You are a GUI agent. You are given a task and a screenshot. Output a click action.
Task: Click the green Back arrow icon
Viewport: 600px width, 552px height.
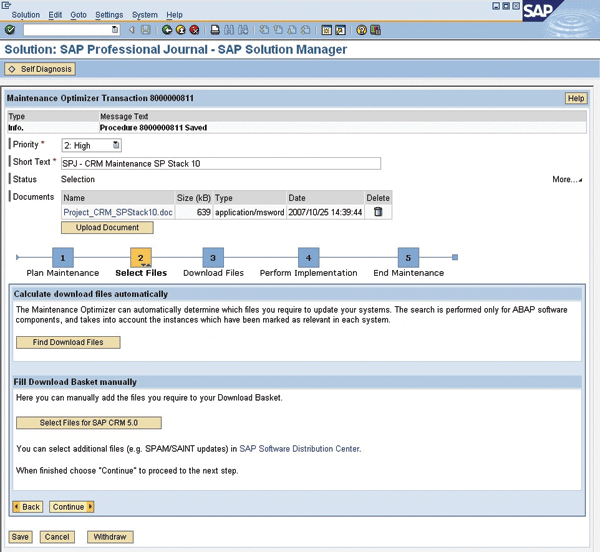pyautogui.click(x=167, y=30)
